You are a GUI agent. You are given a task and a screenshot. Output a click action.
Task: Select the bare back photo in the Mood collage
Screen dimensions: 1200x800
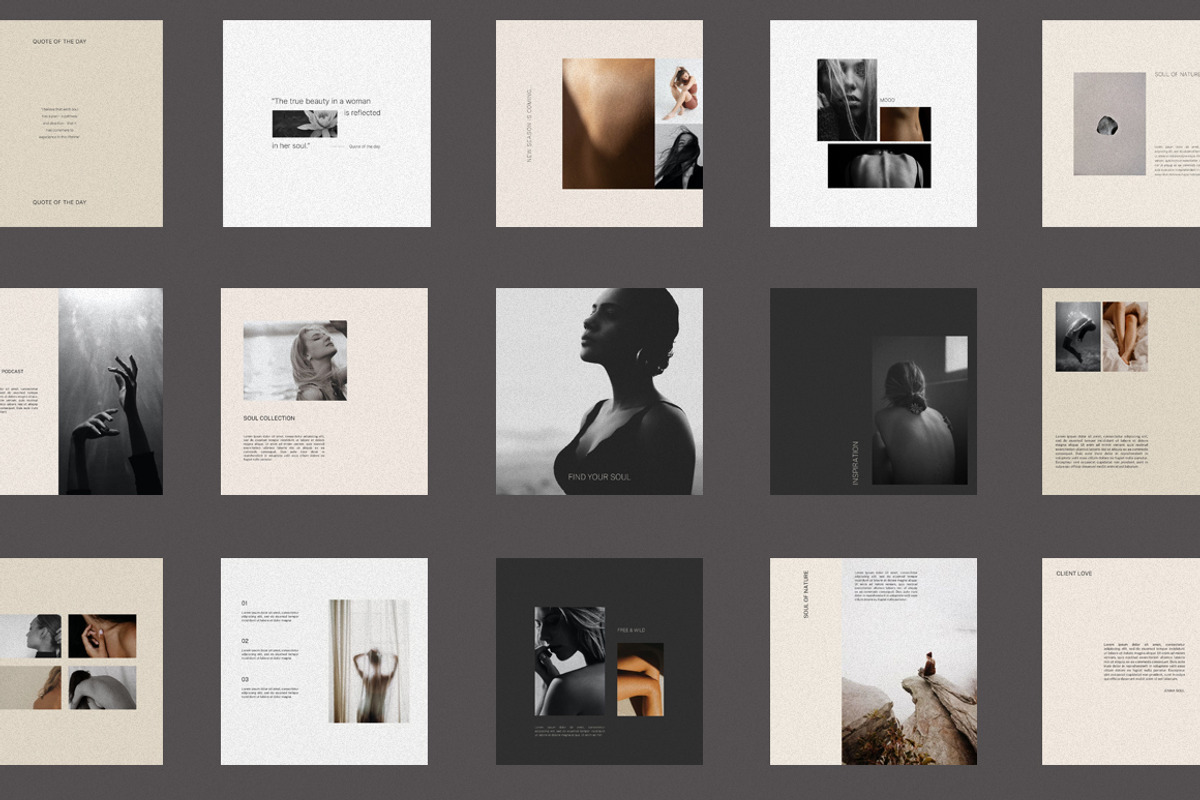click(879, 166)
